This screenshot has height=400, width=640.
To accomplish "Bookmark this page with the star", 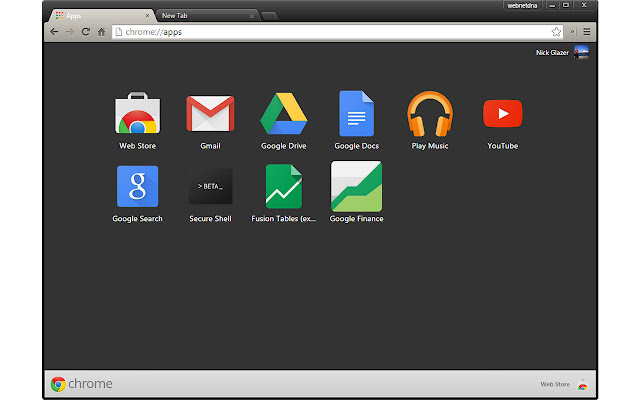I will [556, 32].
